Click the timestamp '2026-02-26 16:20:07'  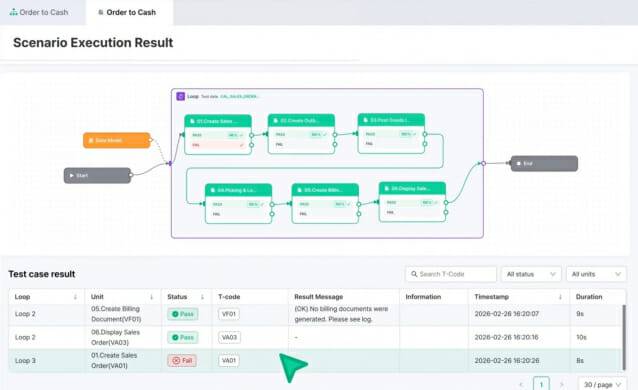[507, 314]
